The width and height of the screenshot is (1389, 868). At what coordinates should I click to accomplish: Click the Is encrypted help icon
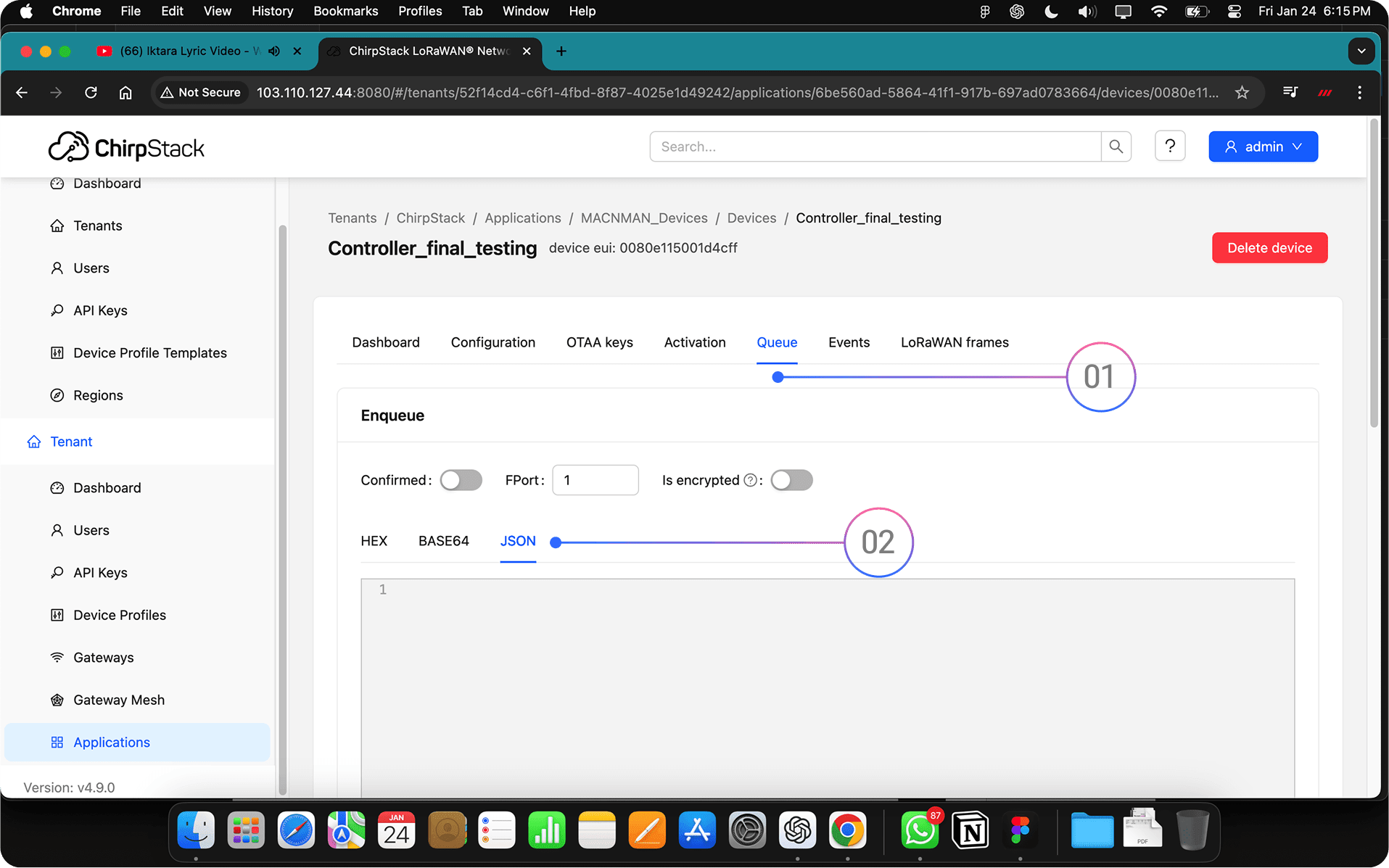click(x=750, y=480)
